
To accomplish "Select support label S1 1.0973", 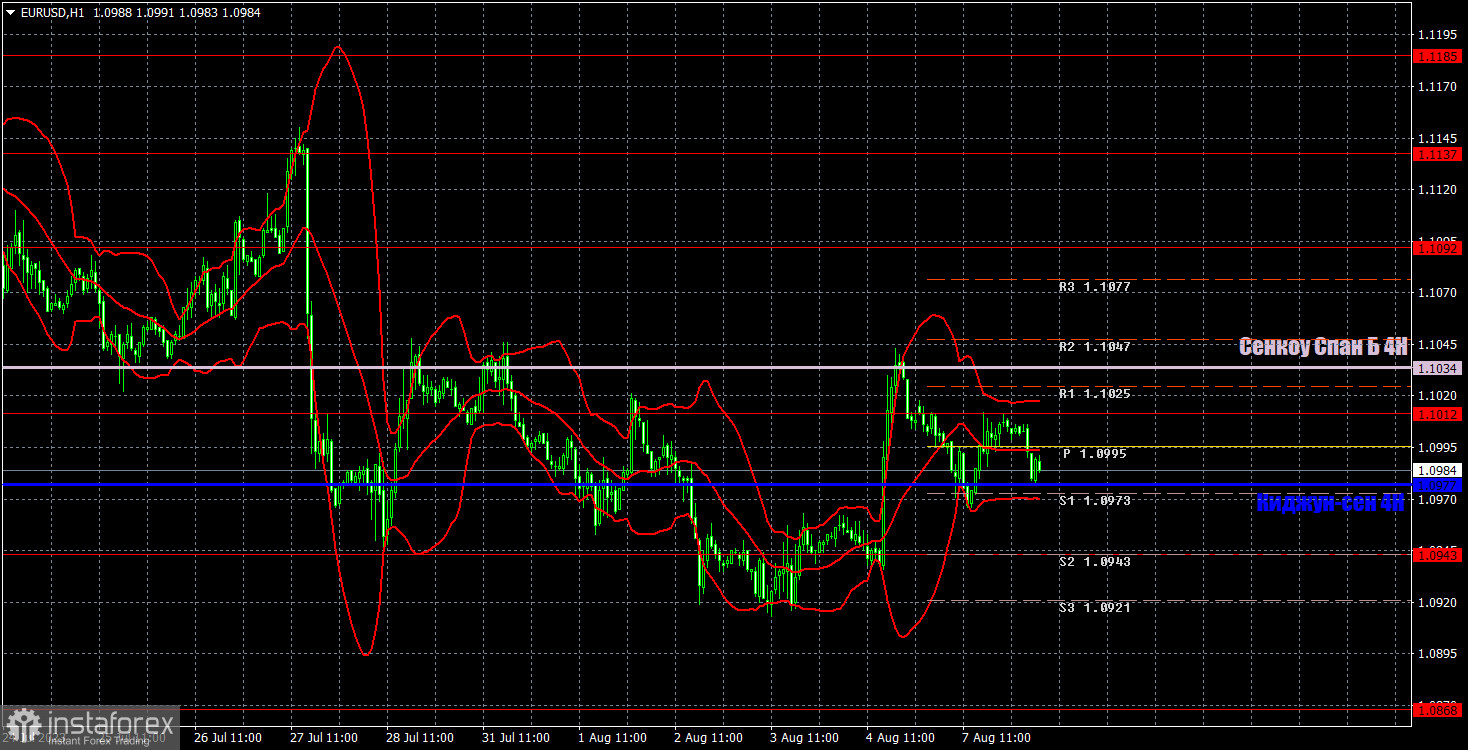I will [1095, 500].
